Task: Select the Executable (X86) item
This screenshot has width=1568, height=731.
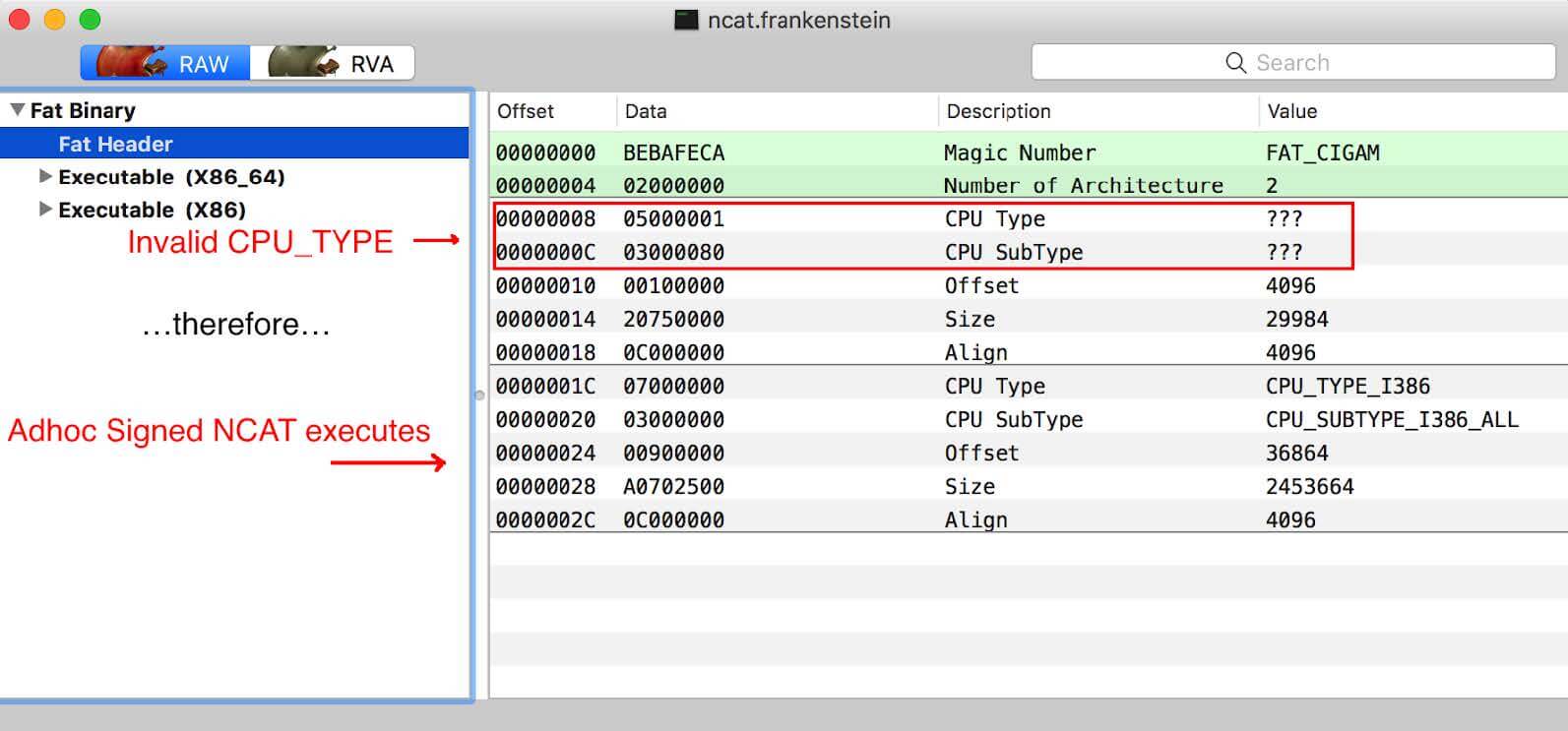Action: pyautogui.click(x=152, y=210)
